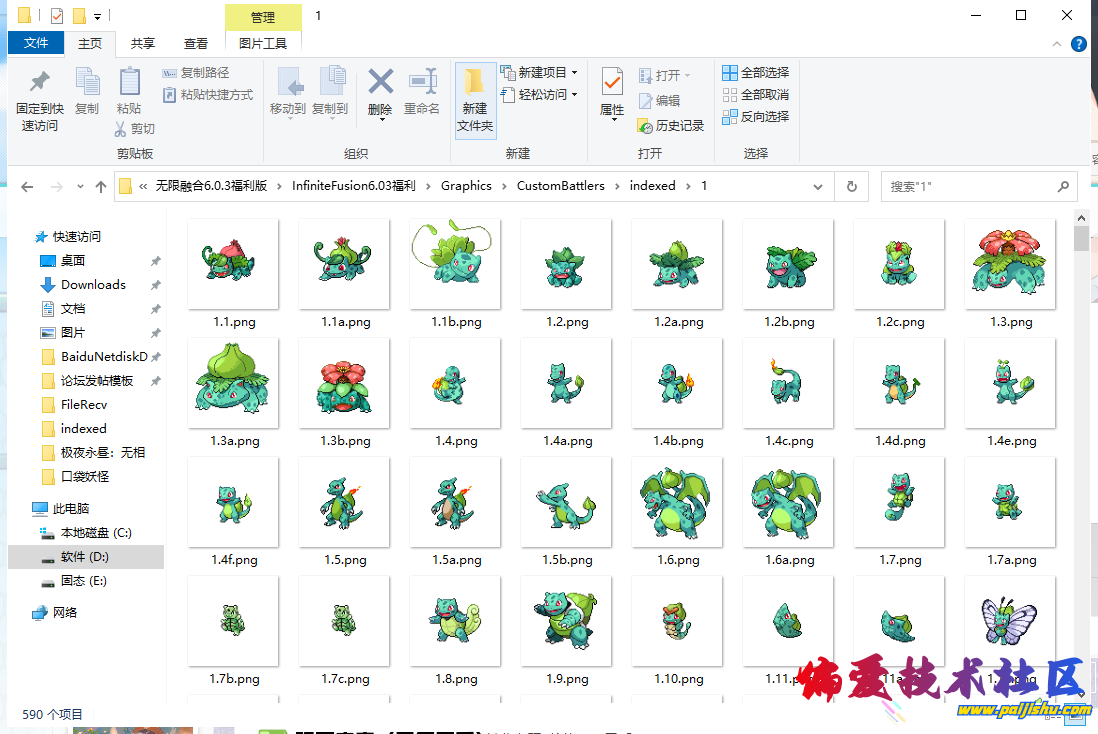Click InfiniteFusion6.03福利 breadcrumb
The height and width of the screenshot is (734, 1098).
[x=354, y=186]
